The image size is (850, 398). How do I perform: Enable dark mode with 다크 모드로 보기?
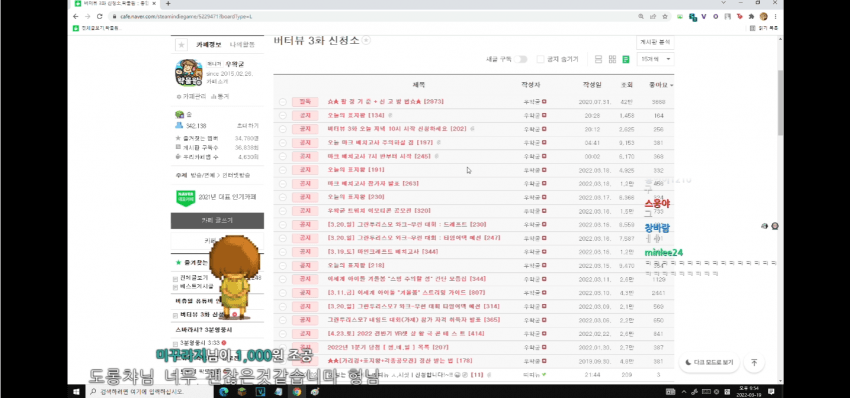tap(709, 362)
